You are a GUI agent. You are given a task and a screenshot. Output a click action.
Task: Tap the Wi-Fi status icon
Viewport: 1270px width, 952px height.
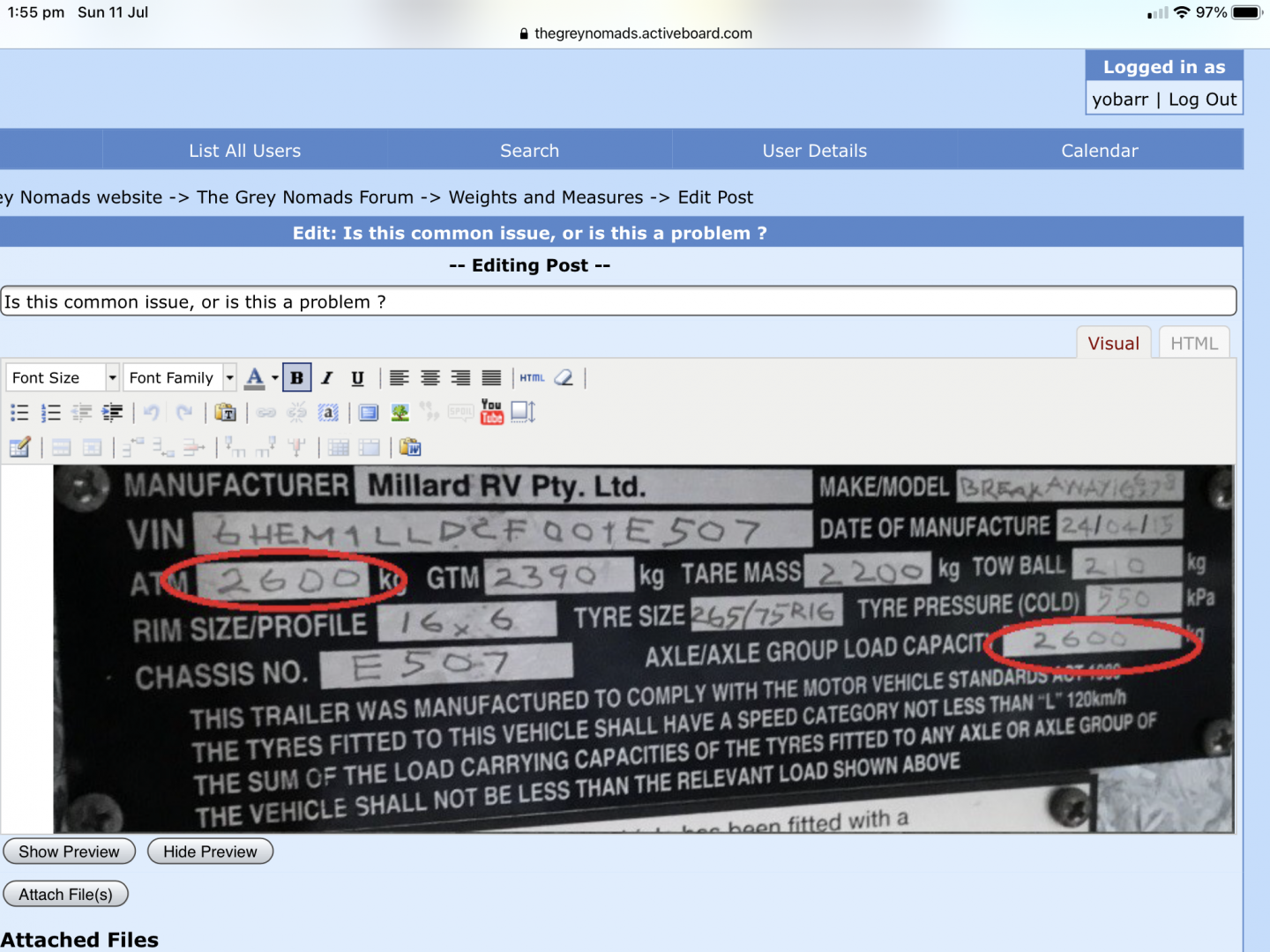(1182, 12)
